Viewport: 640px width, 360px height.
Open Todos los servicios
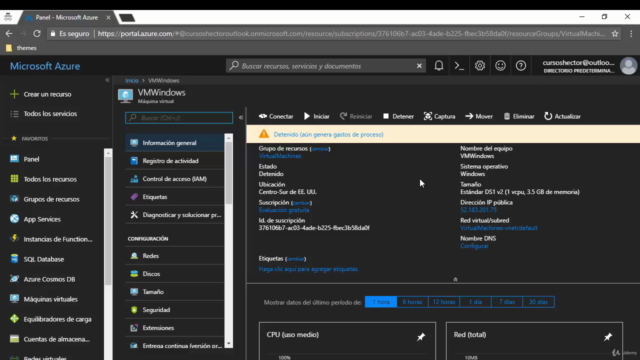click(x=43, y=114)
